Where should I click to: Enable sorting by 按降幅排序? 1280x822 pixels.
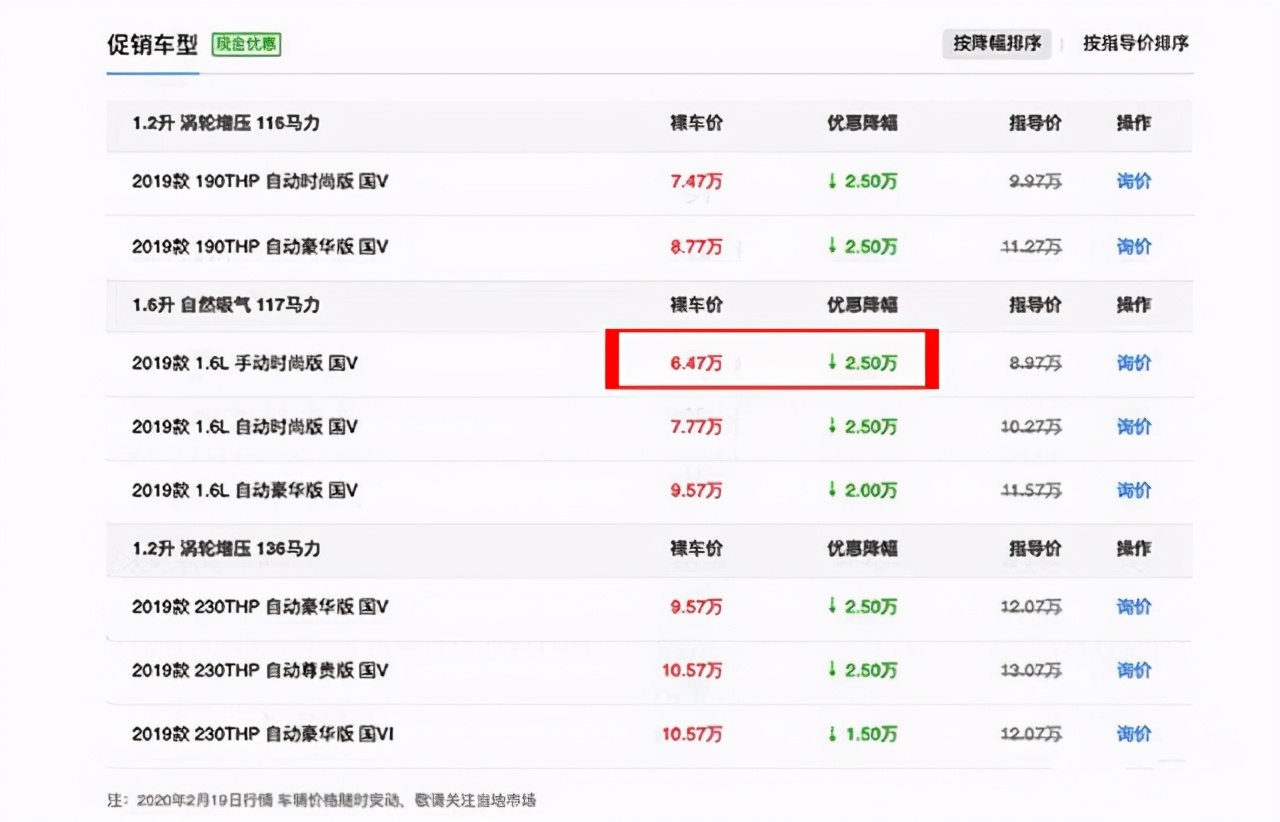point(996,43)
